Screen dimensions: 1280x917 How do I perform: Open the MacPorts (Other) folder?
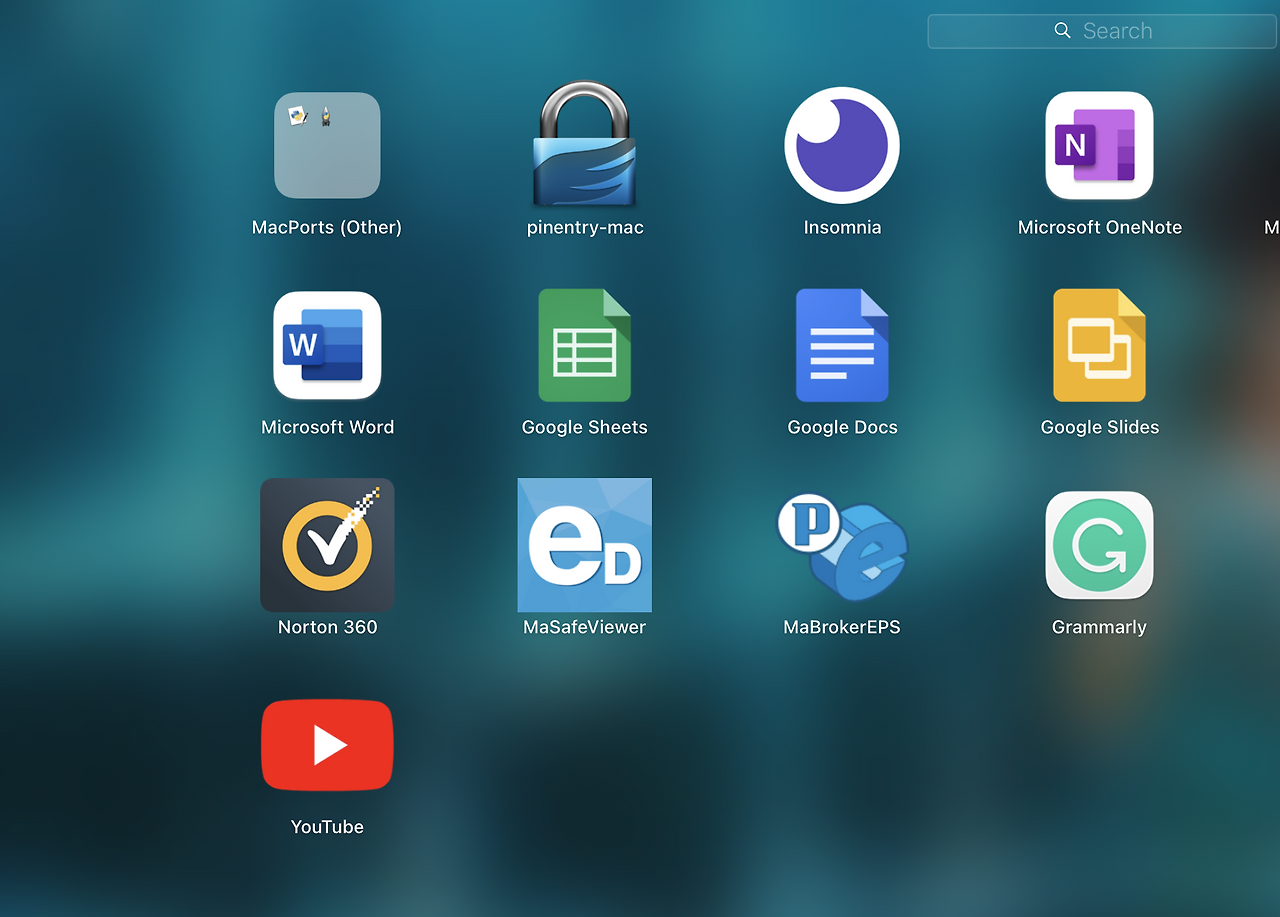(x=327, y=145)
